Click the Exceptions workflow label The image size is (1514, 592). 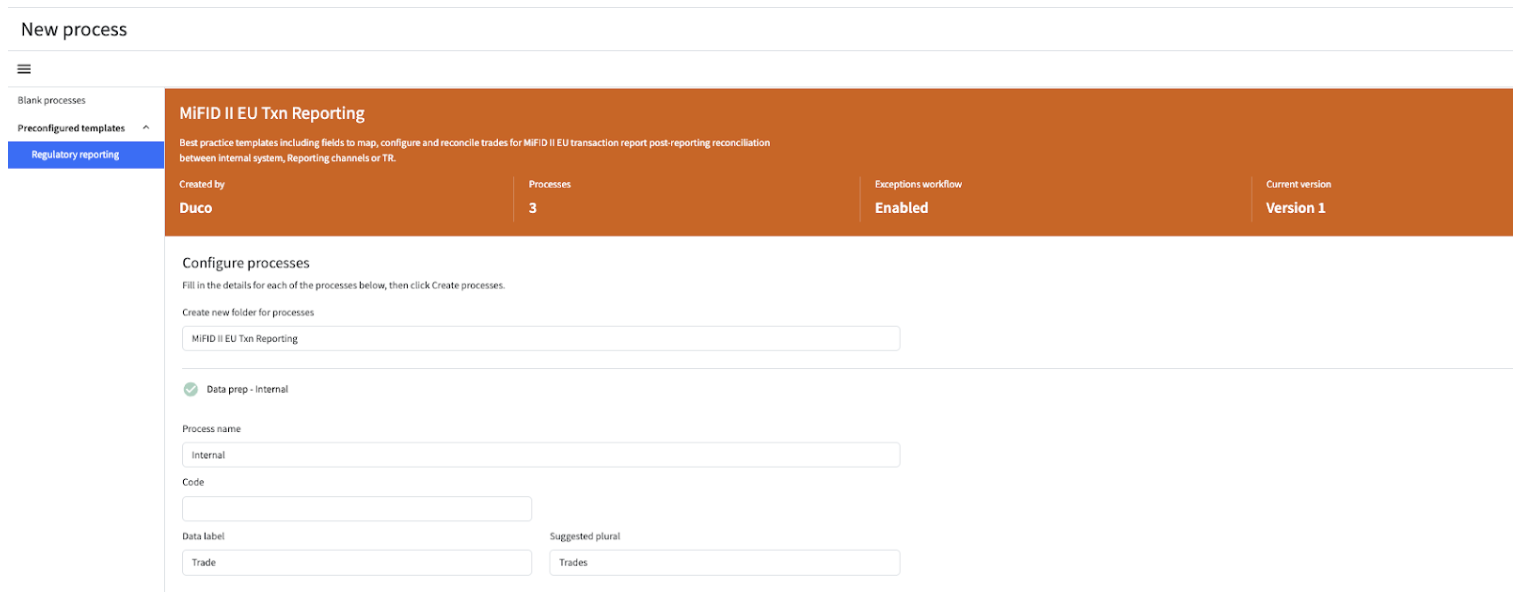(x=918, y=185)
